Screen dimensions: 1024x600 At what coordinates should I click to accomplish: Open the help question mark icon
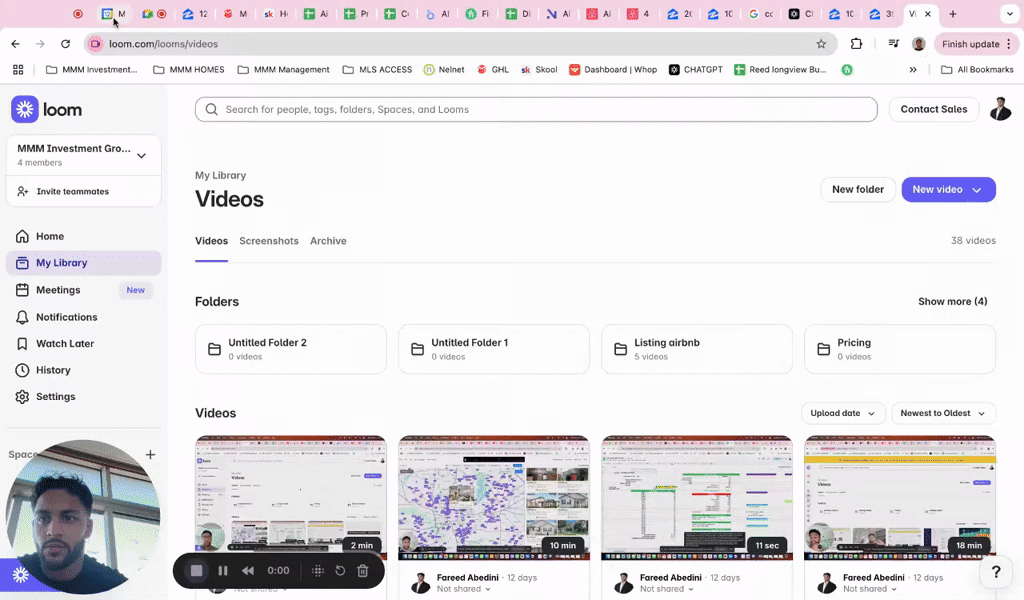pyautogui.click(x=995, y=572)
